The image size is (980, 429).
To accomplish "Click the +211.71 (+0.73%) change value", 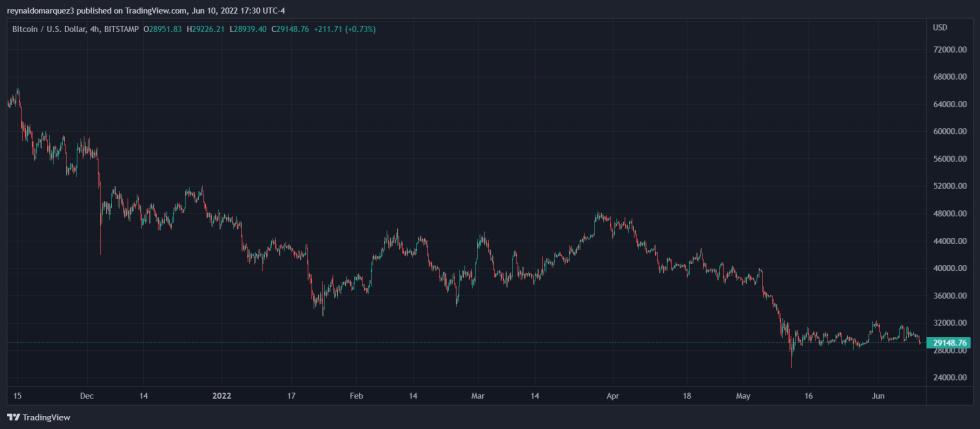I will click(x=346, y=28).
